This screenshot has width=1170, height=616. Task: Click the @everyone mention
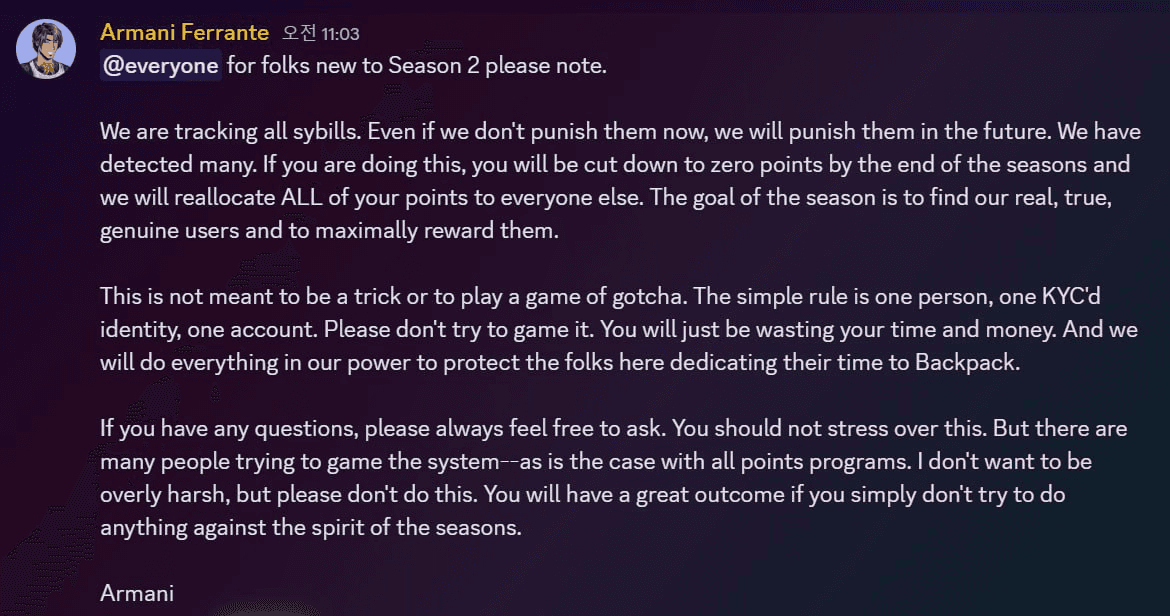coord(160,66)
